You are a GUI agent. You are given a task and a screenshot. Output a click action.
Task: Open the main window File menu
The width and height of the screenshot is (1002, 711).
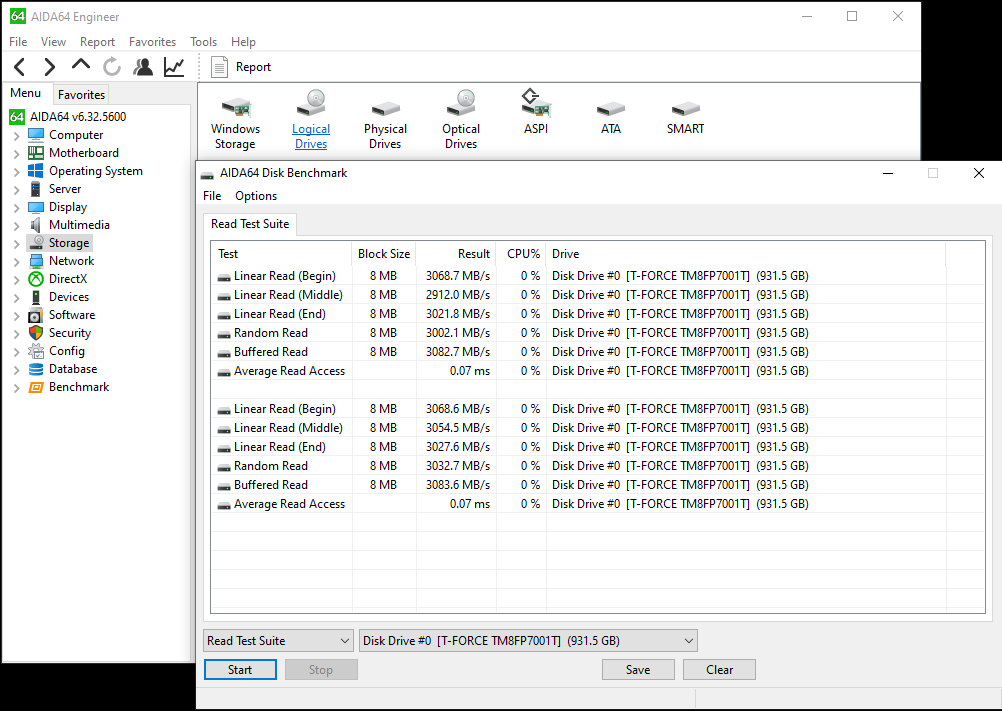click(18, 42)
